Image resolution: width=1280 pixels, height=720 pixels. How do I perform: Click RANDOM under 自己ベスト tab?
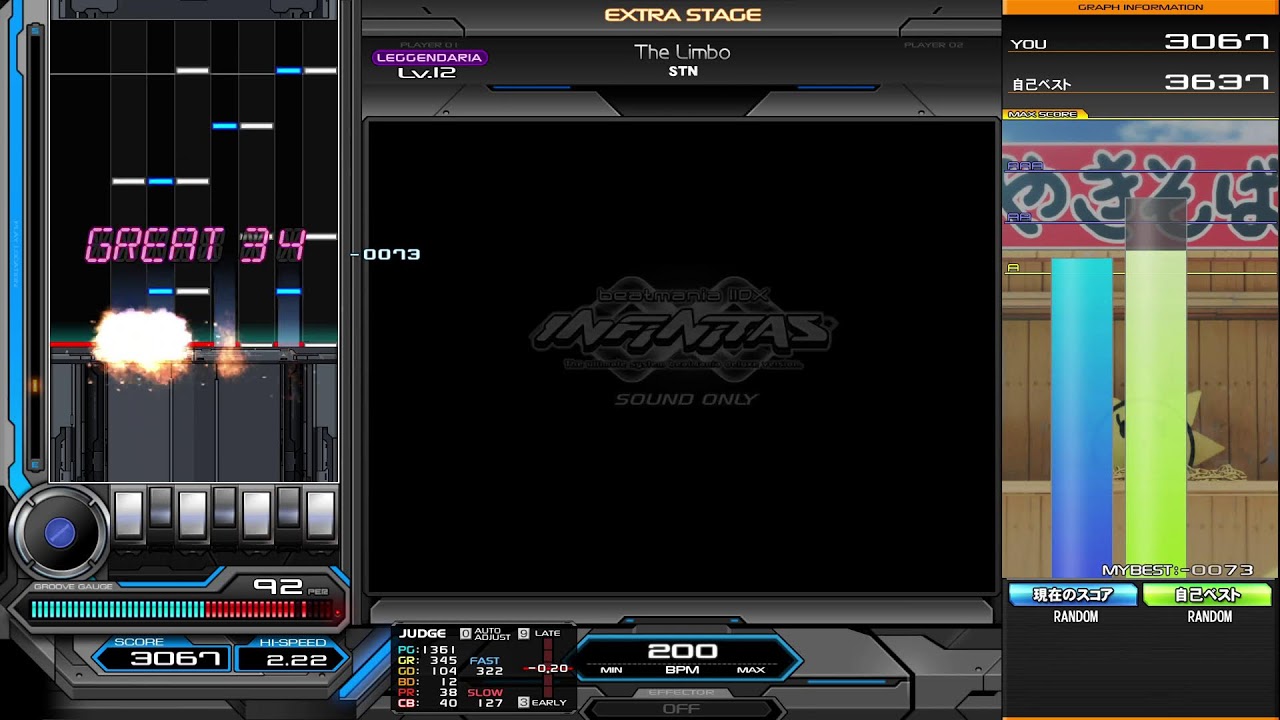[x=1209, y=617]
